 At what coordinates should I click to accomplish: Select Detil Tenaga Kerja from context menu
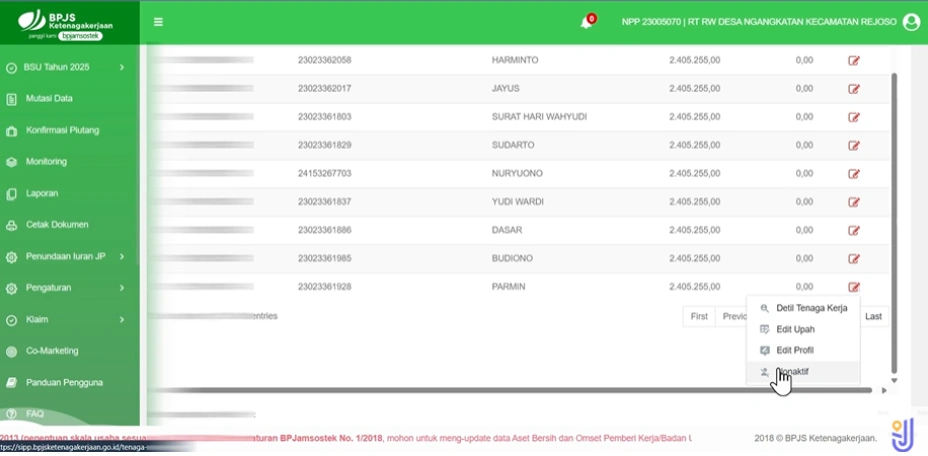click(x=811, y=308)
